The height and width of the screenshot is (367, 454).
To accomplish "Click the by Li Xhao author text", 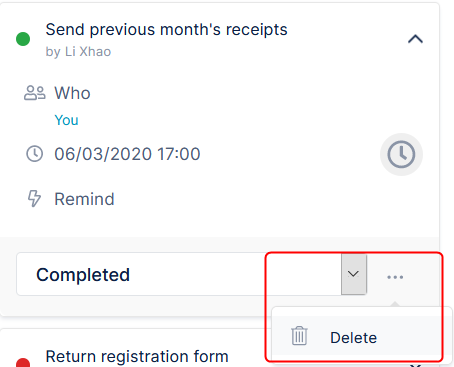I will point(78,52).
